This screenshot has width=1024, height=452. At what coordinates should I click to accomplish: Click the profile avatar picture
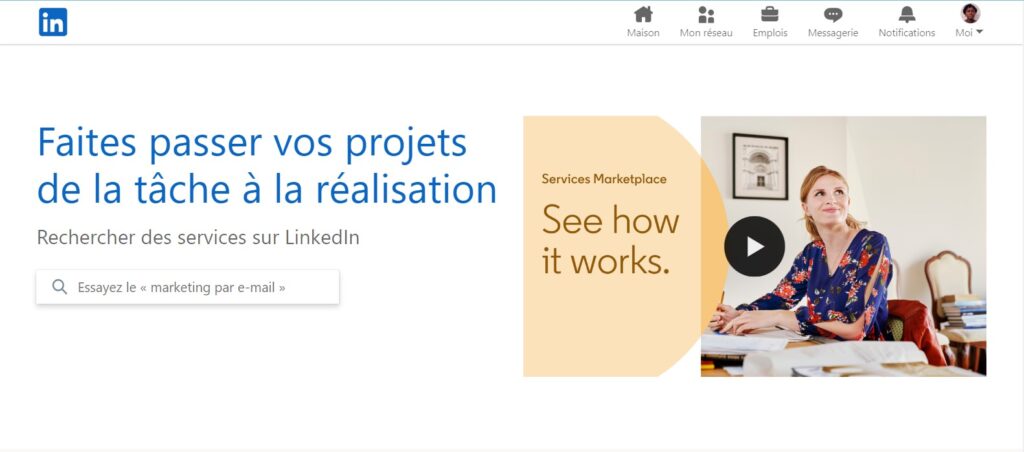click(x=970, y=13)
